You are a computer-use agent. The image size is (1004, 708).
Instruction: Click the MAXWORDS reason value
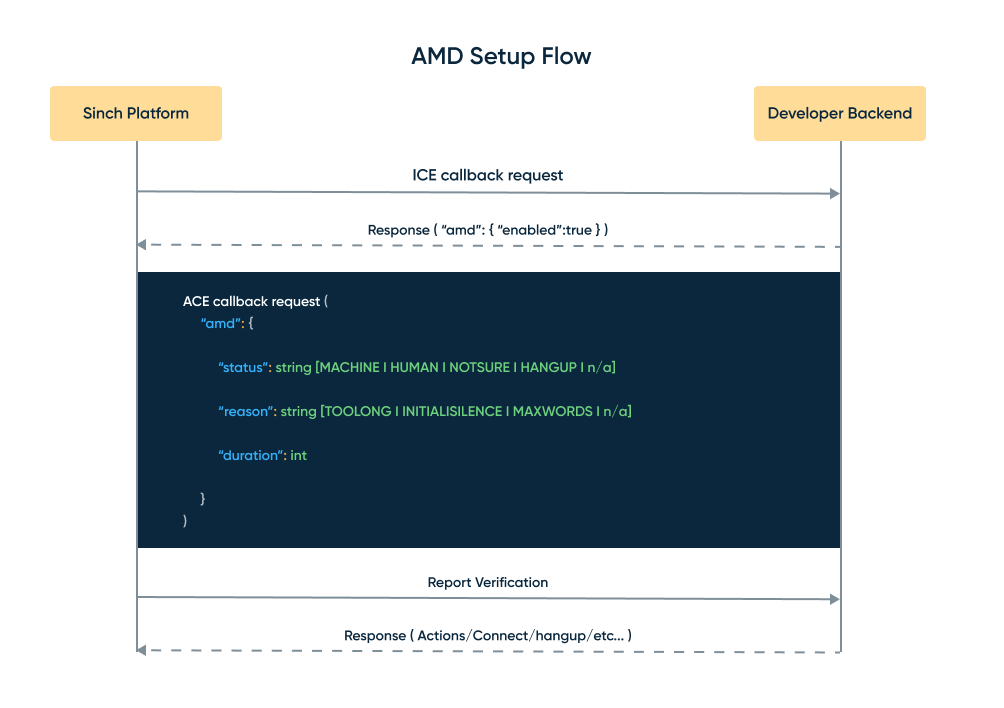[554, 411]
